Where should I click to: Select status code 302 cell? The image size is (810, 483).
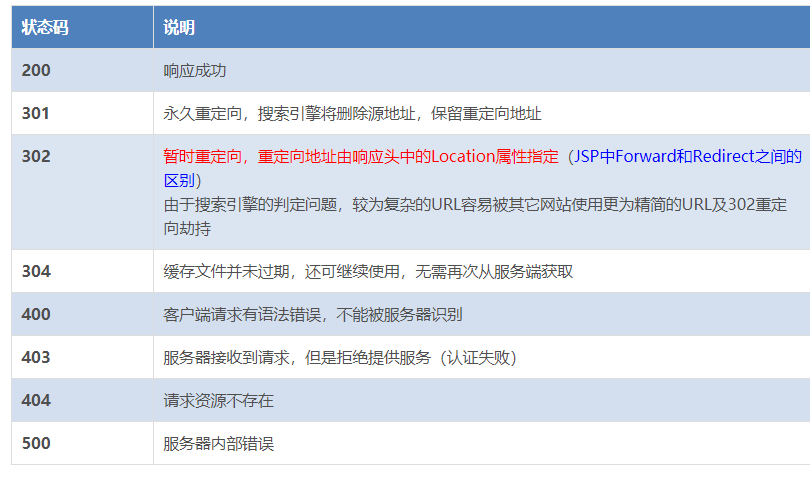click(x=82, y=192)
